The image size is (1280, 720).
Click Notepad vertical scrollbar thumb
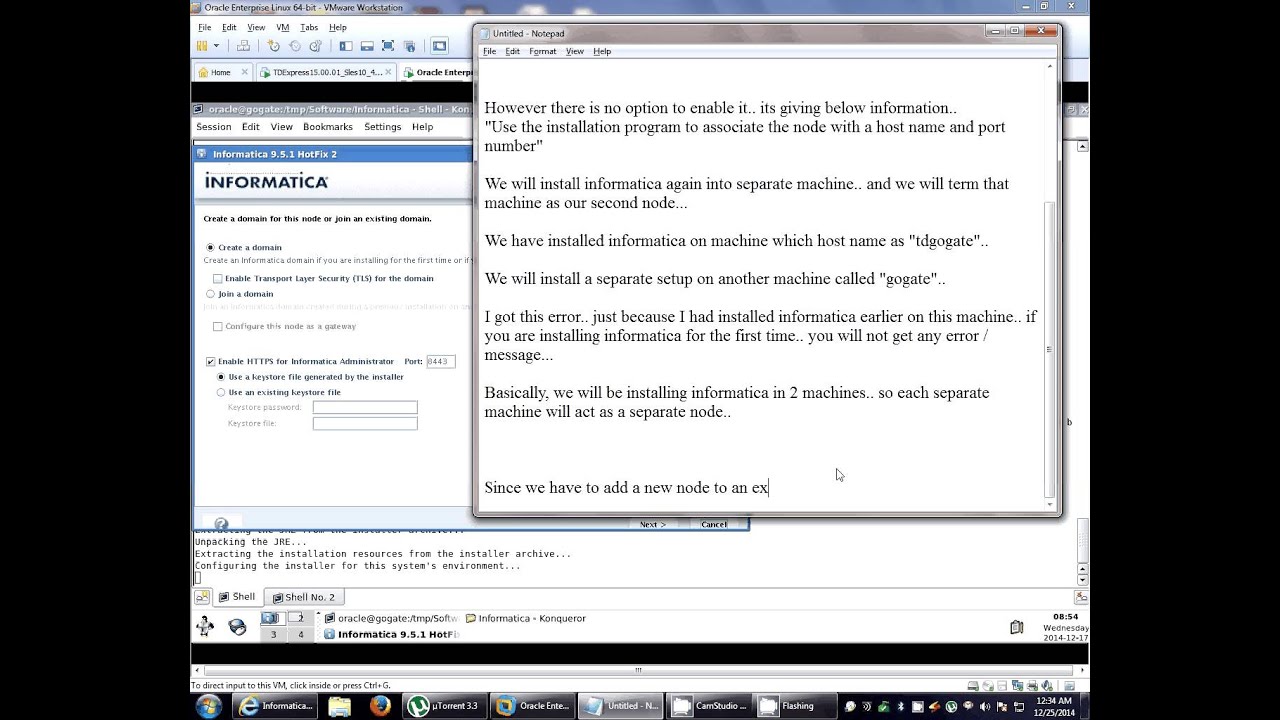pyautogui.click(x=1049, y=349)
